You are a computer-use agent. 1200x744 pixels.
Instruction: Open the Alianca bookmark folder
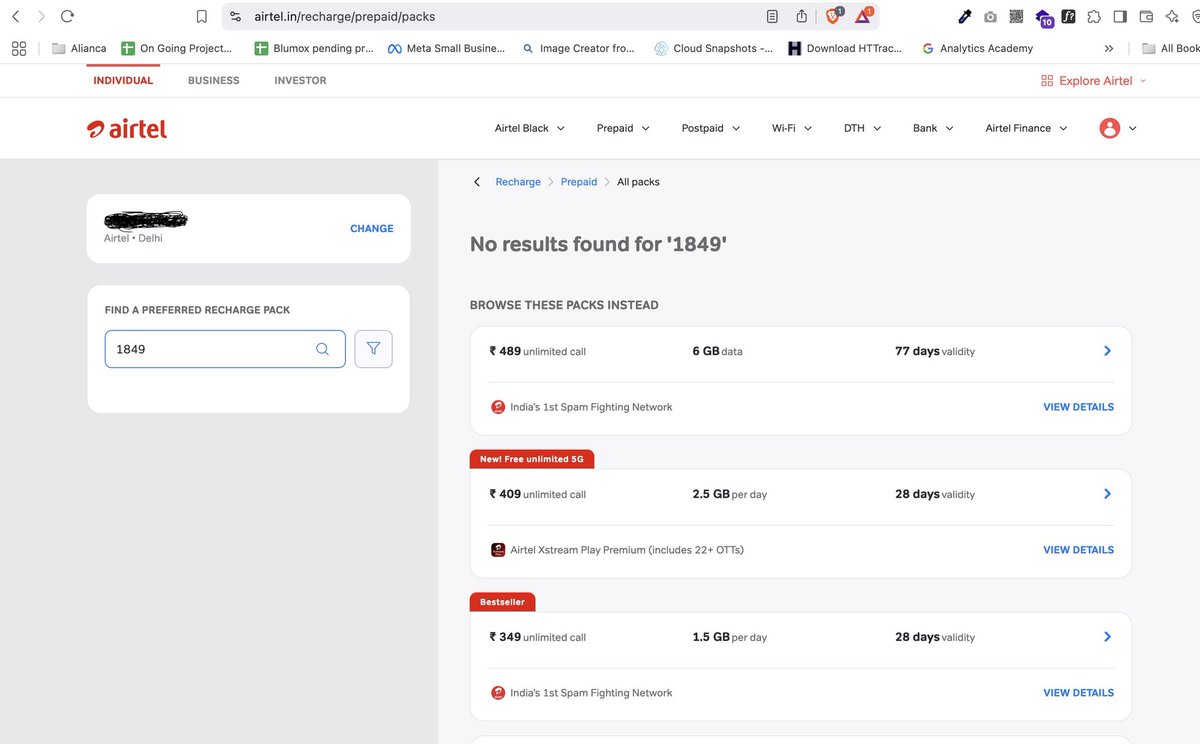(79, 48)
